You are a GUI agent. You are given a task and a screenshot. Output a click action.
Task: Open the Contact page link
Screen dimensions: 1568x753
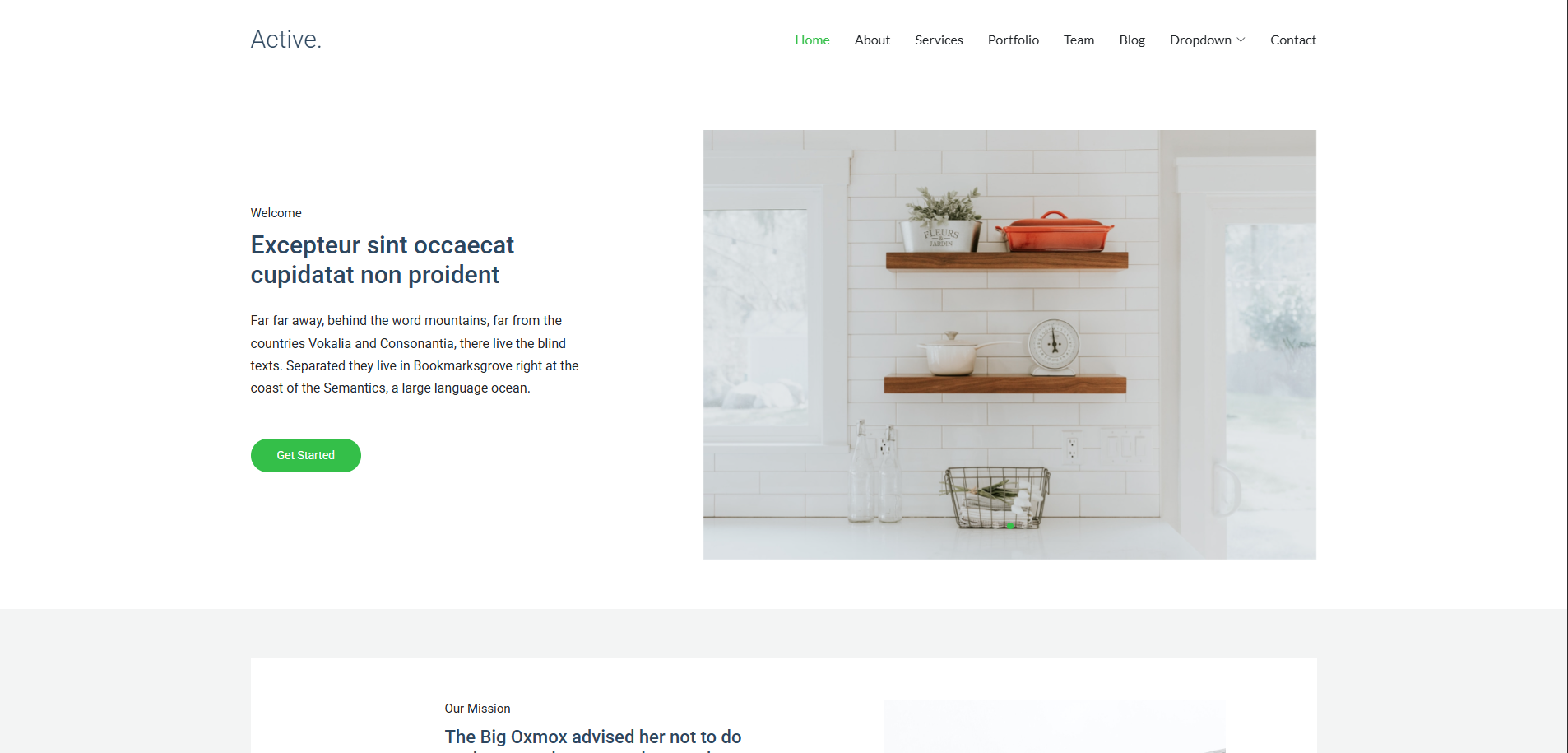tap(1293, 40)
